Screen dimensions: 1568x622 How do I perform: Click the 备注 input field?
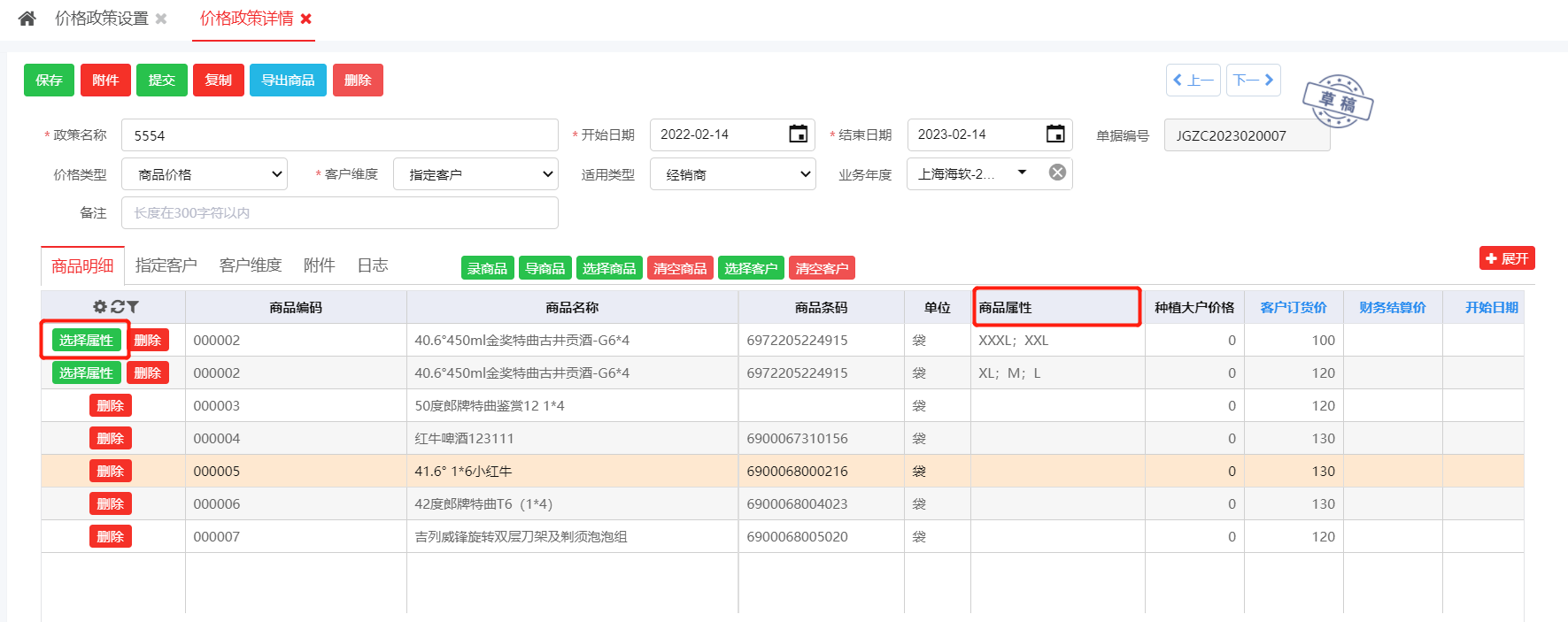click(339, 213)
